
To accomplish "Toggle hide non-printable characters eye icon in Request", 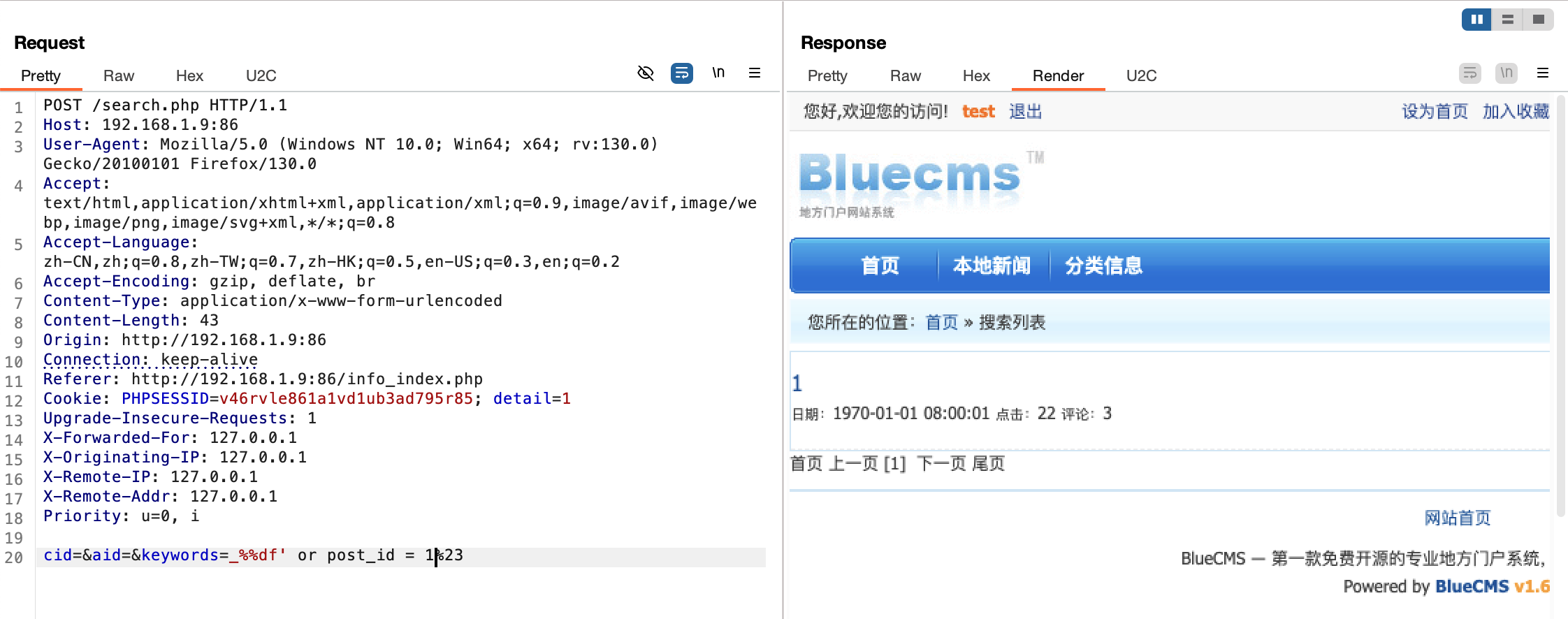I will pos(646,73).
